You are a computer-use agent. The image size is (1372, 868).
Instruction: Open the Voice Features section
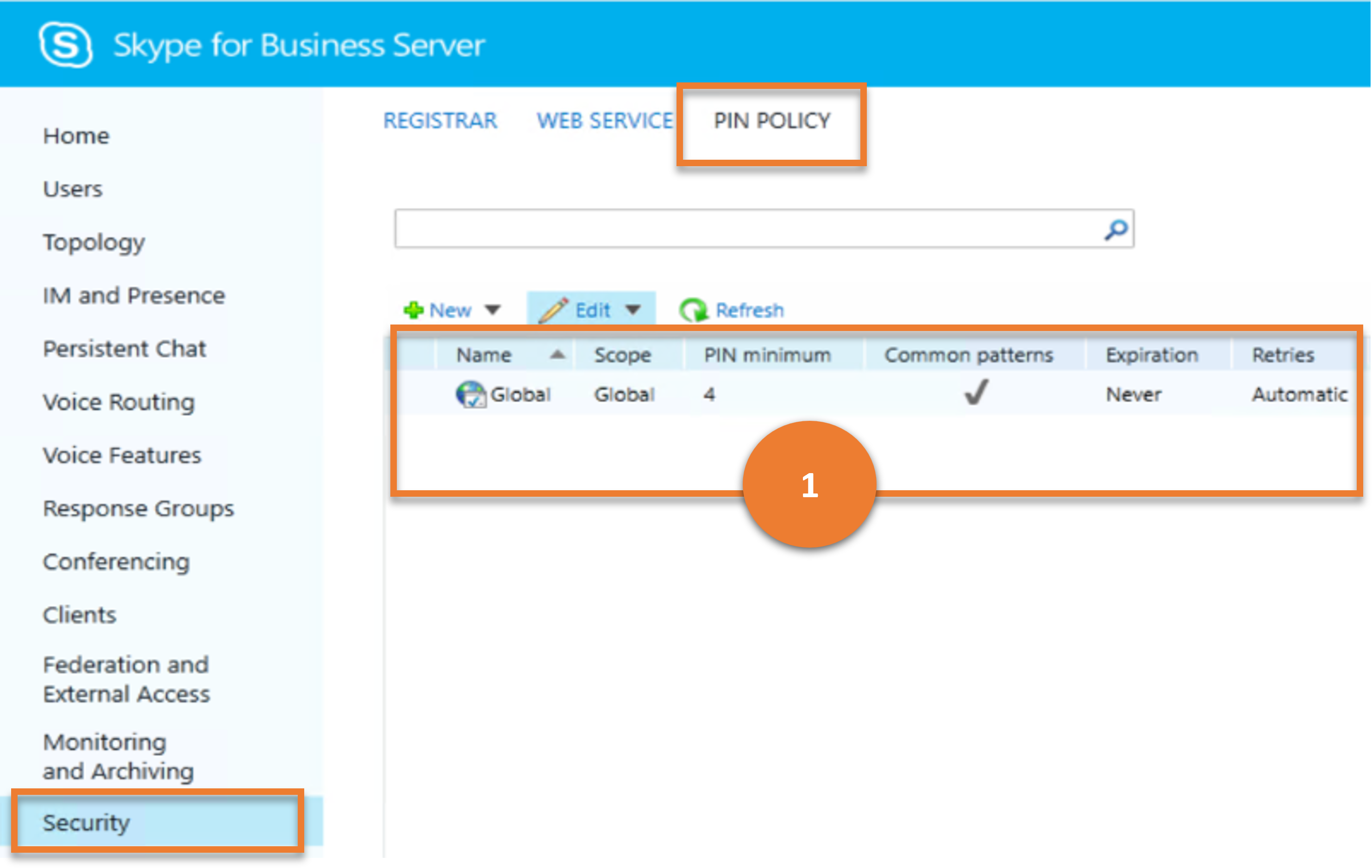tap(123, 455)
